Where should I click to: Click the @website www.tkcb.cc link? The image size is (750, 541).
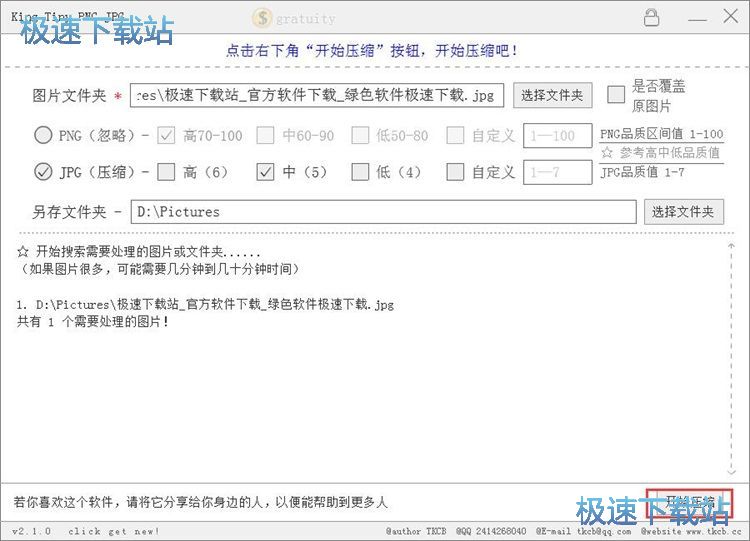691,531
